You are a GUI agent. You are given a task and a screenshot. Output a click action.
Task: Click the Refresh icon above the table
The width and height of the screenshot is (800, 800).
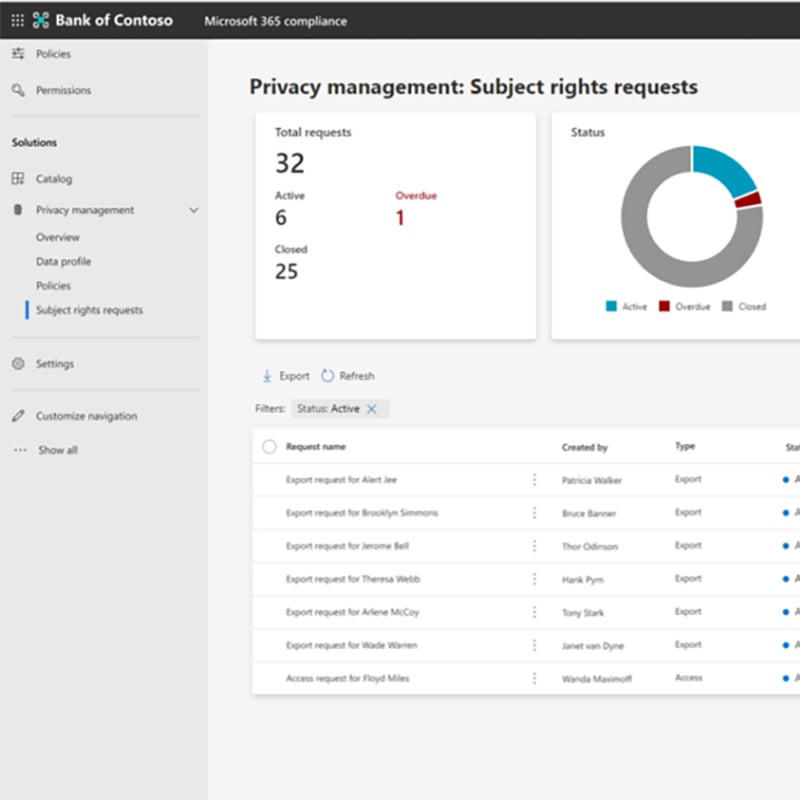pos(328,376)
